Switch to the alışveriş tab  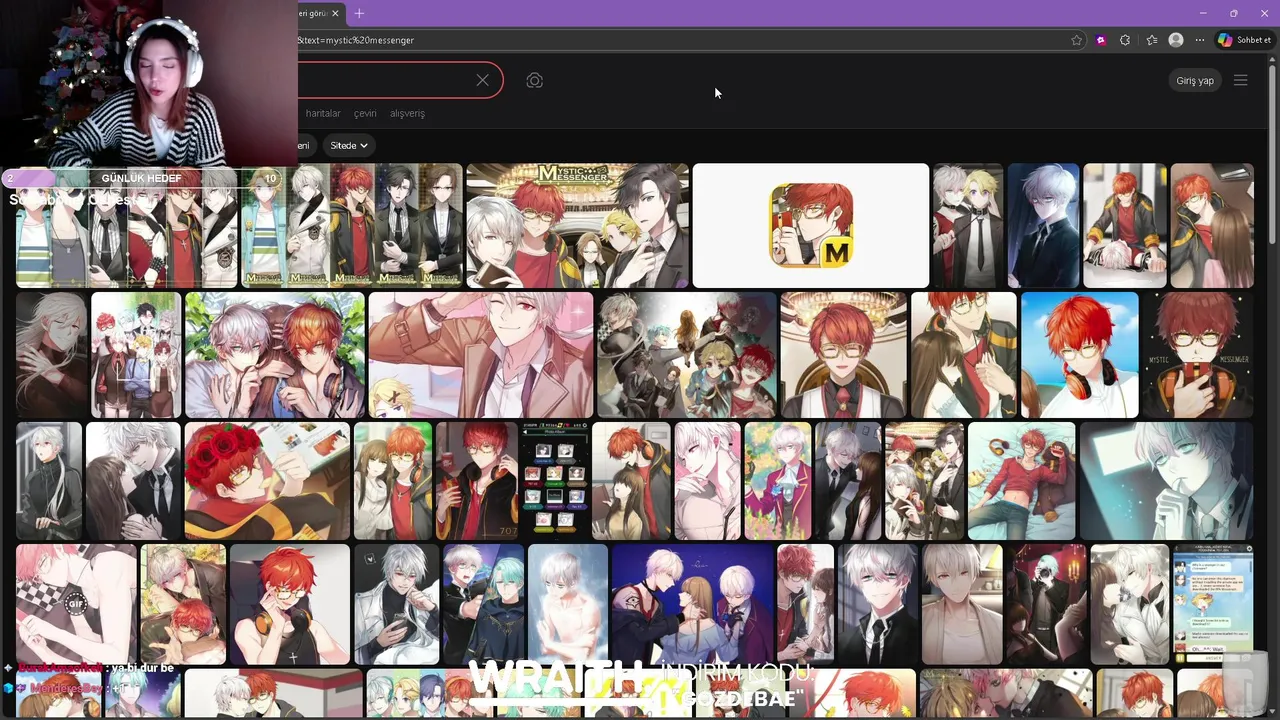(x=407, y=114)
